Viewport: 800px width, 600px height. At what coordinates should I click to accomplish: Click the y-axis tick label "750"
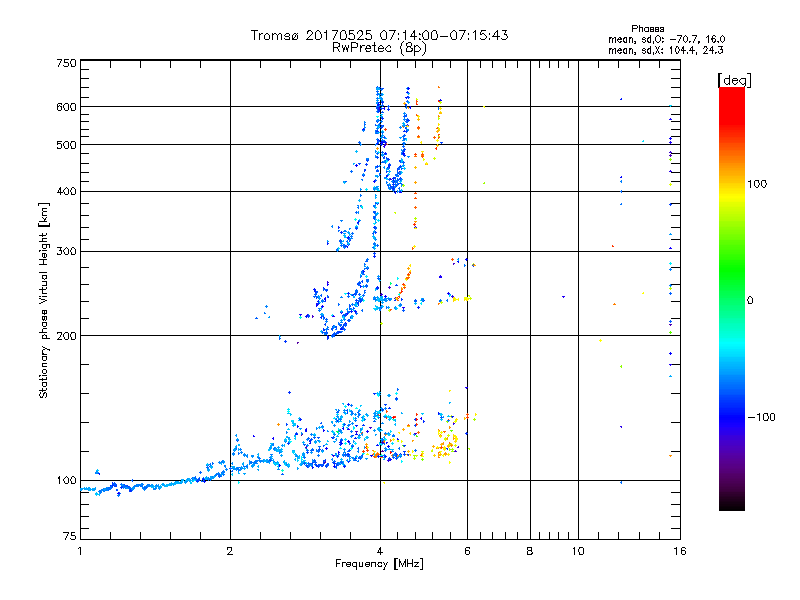click(66, 63)
